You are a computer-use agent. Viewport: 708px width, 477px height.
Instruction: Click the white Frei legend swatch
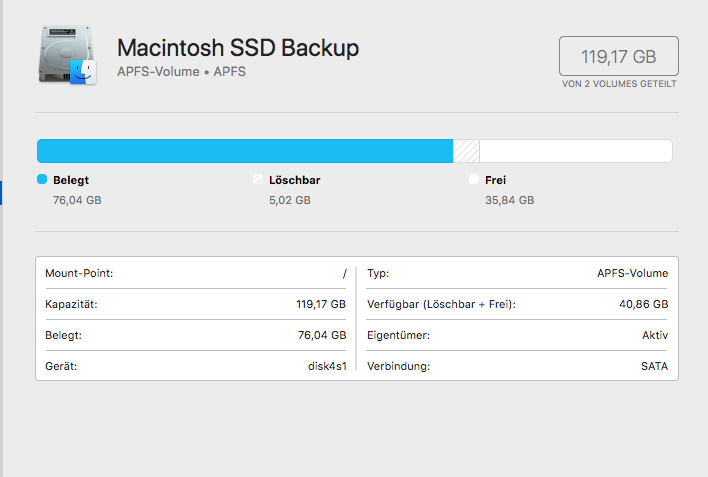pos(474,180)
